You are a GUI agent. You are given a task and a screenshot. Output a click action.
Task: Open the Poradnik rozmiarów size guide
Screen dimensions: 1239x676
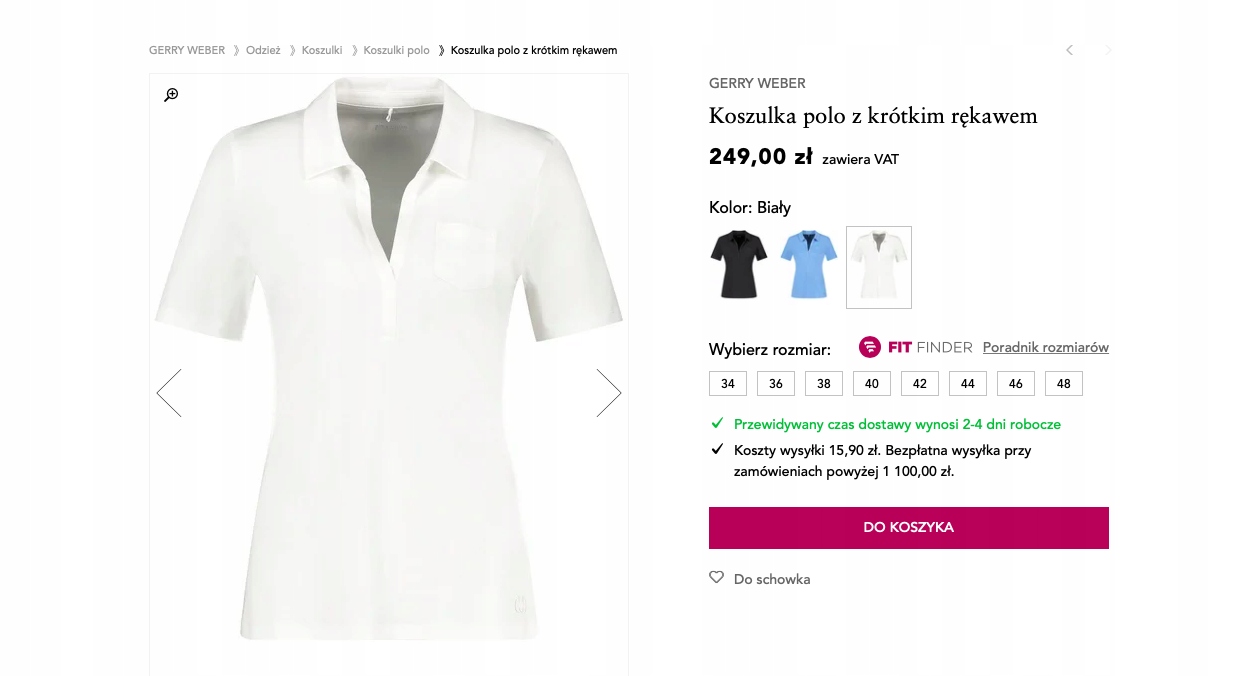(1045, 347)
